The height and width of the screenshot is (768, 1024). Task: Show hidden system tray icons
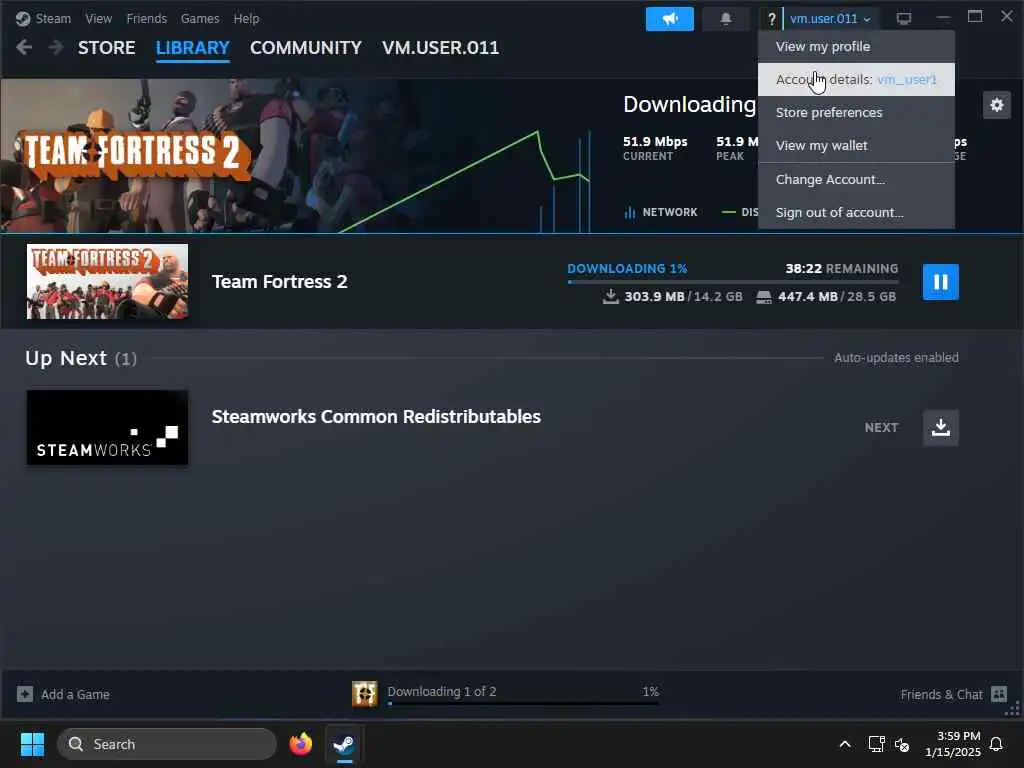click(x=844, y=744)
